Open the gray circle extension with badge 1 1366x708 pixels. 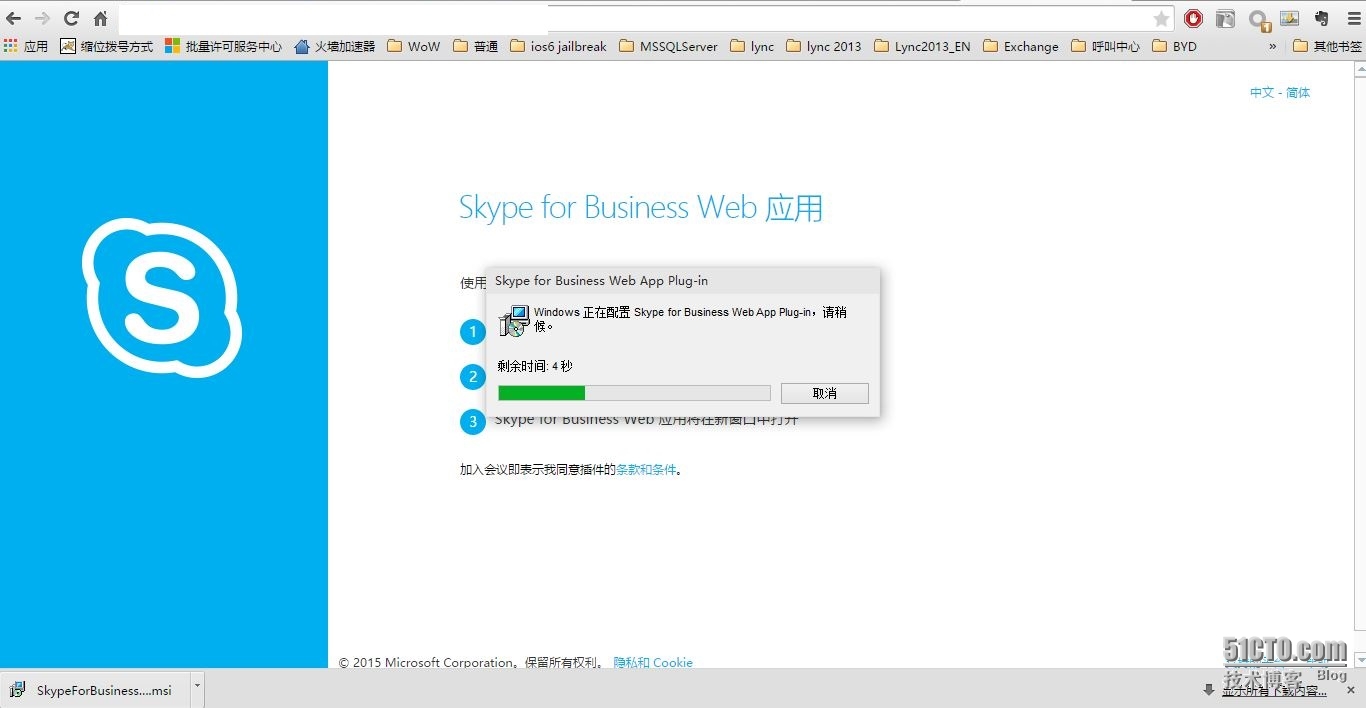1258,19
